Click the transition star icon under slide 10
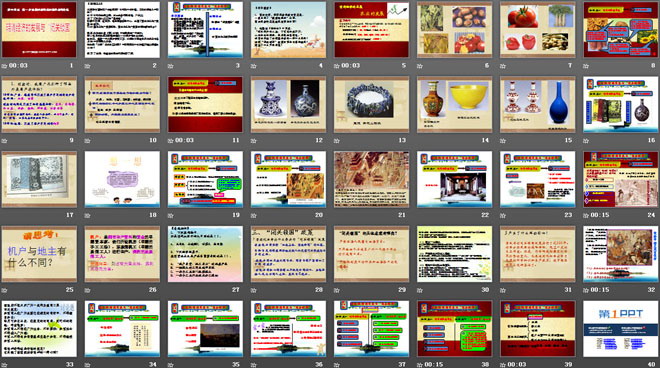 [x=87, y=141]
